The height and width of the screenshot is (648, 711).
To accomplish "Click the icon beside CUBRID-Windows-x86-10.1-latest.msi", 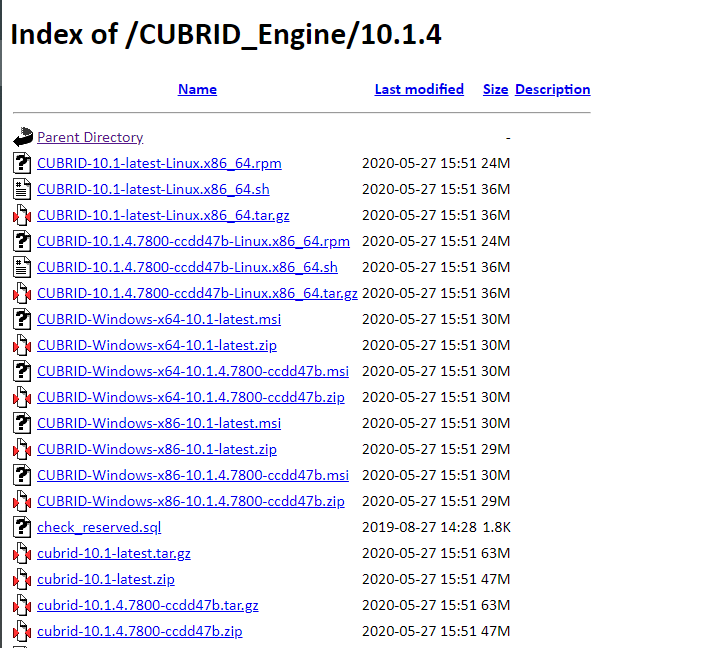I will (x=22, y=424).
